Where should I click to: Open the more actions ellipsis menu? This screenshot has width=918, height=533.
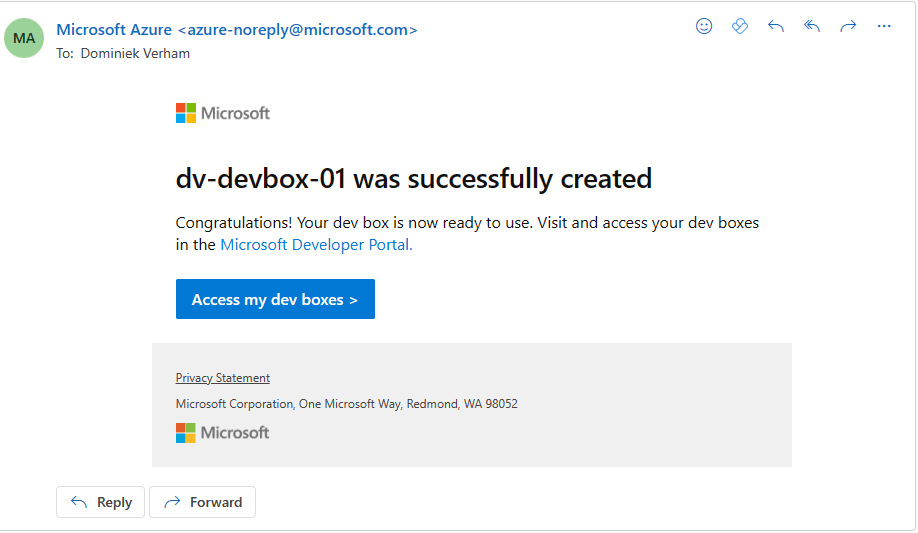click(884, 27)
